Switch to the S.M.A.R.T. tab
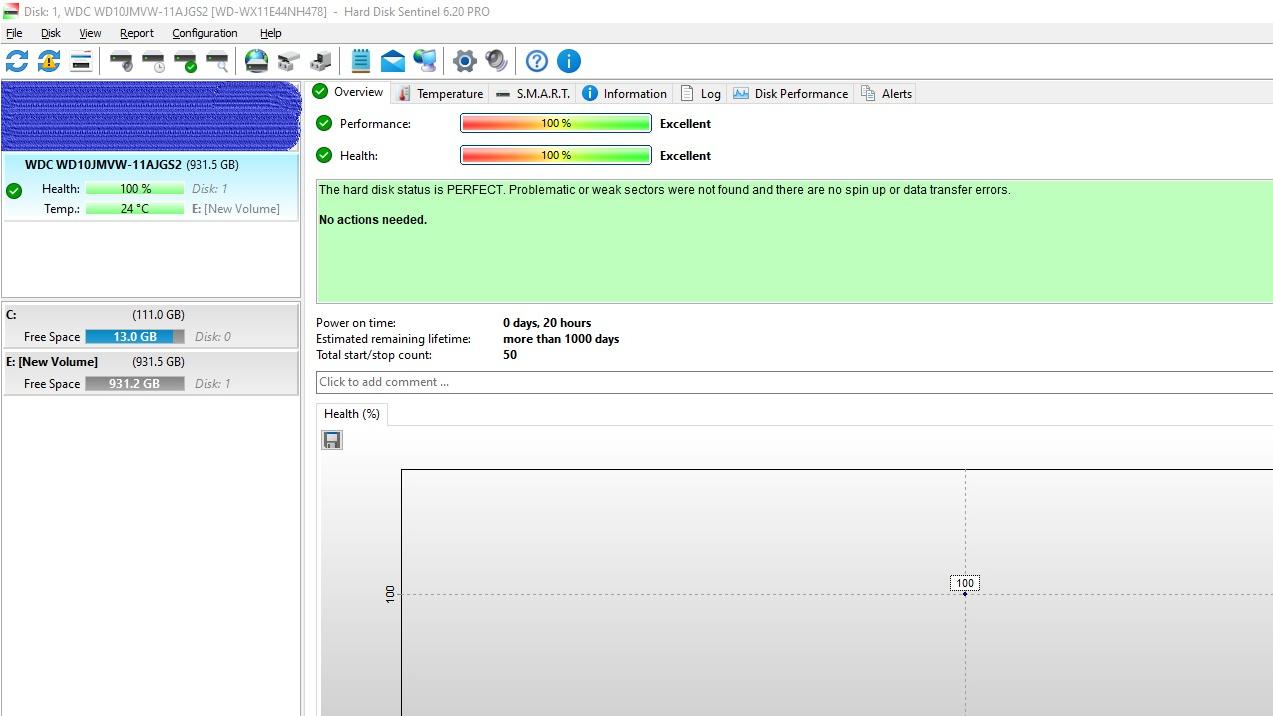The width and height of the screenshot is (1273, 716). click(x=533, y=93)
